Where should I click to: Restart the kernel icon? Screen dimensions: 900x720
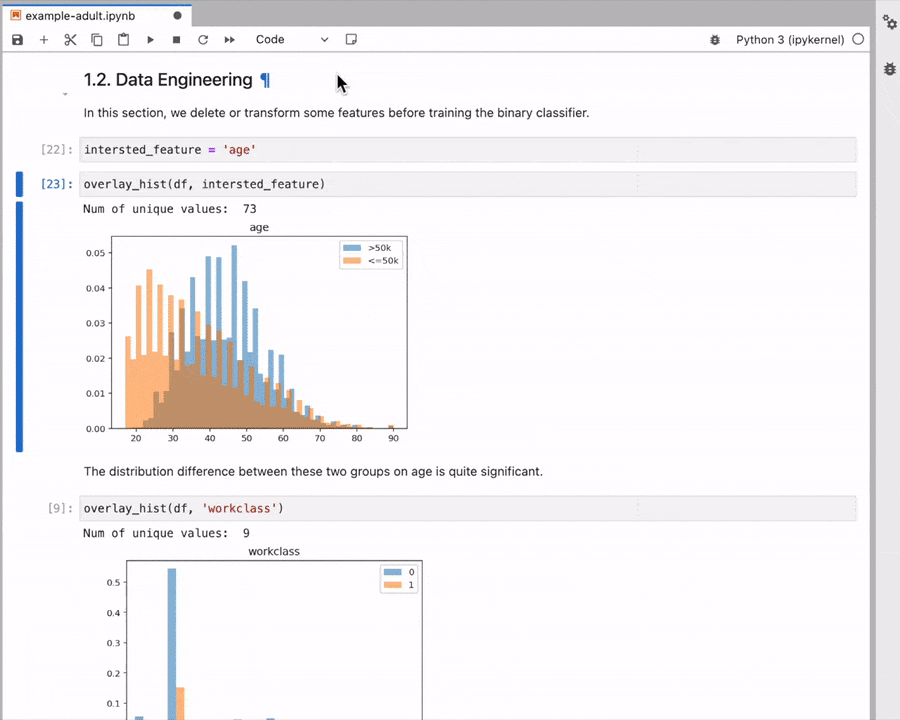tap(203, 40)
